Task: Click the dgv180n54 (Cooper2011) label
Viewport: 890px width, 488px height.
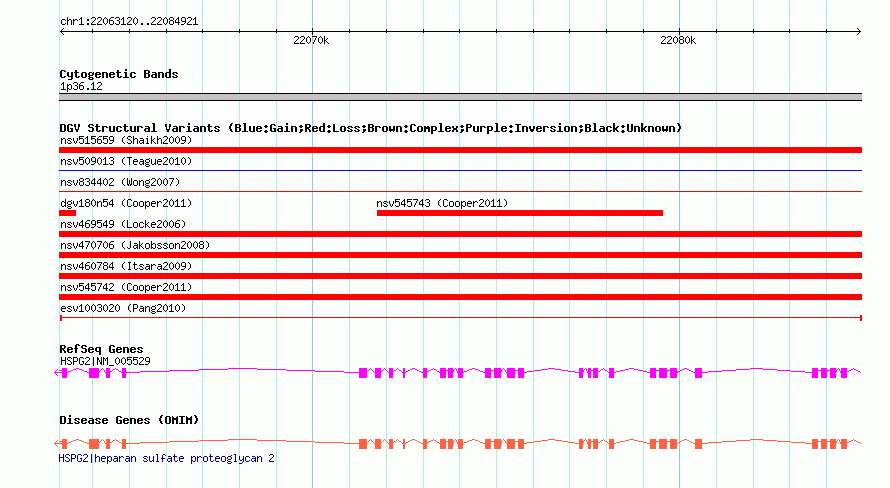Action: pyautogui.click(x=126, y=203)
